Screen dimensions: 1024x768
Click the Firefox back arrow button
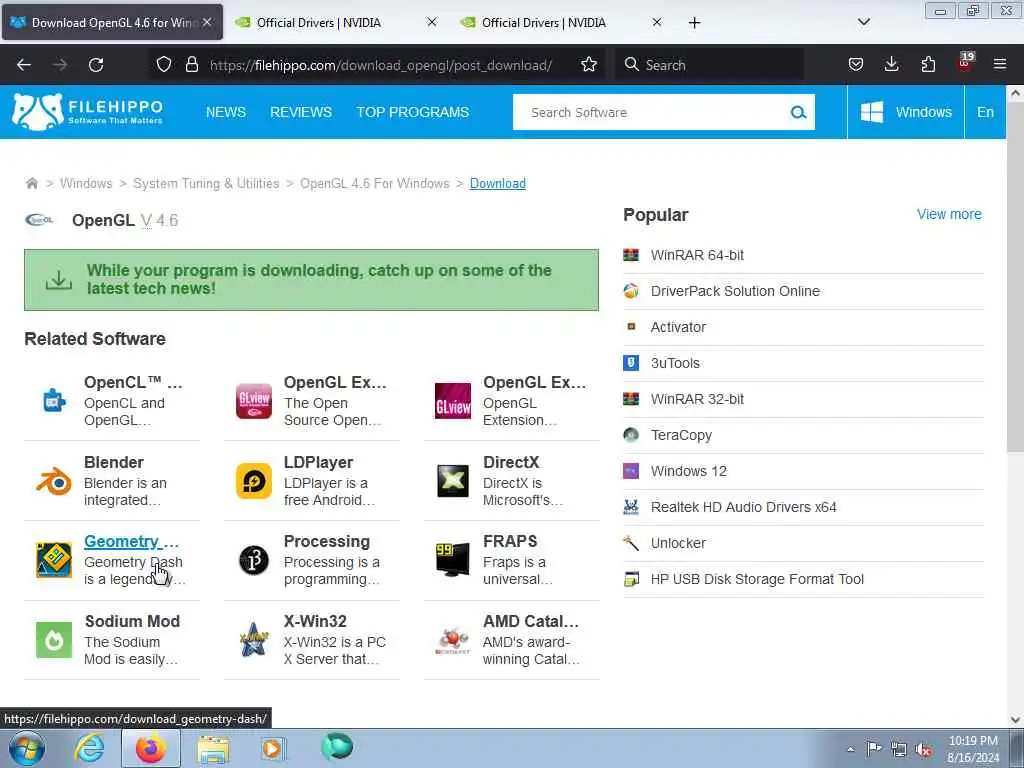click(24, 65)
